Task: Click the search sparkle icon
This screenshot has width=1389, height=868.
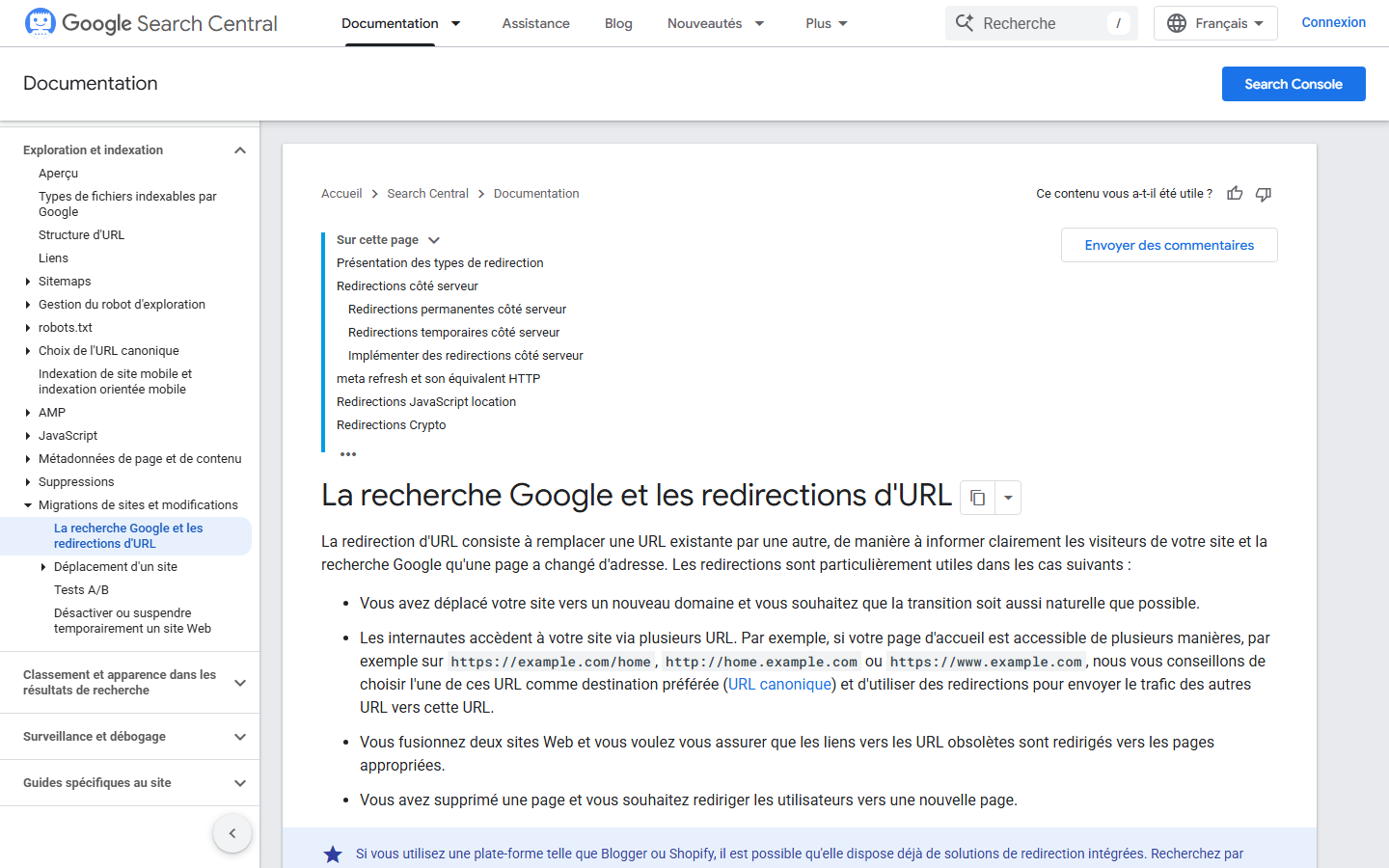Action: click(x=965, y=23)
